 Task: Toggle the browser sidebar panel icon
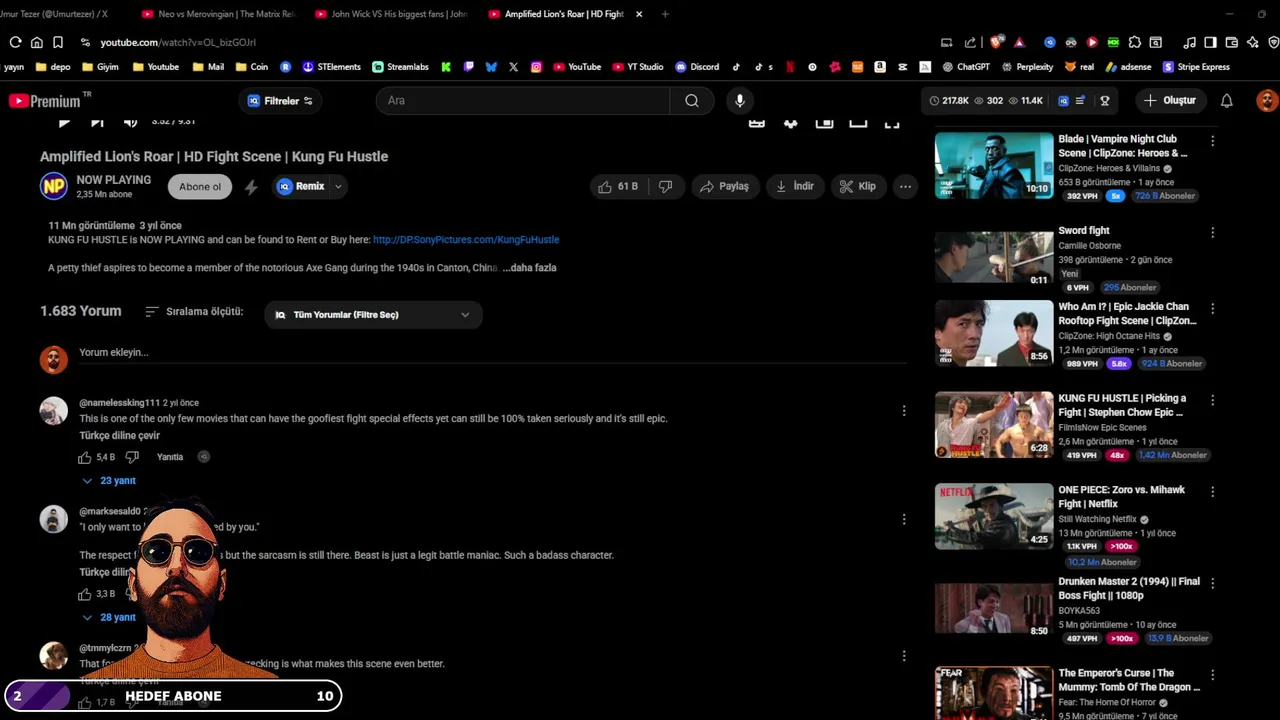tap(1210, 42)
